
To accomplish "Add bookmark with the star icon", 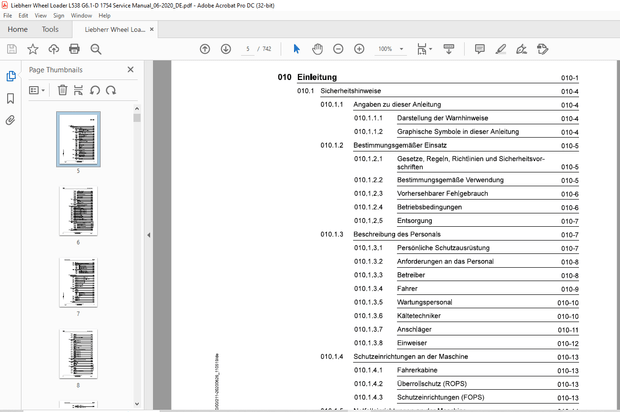I will [33, 49].
